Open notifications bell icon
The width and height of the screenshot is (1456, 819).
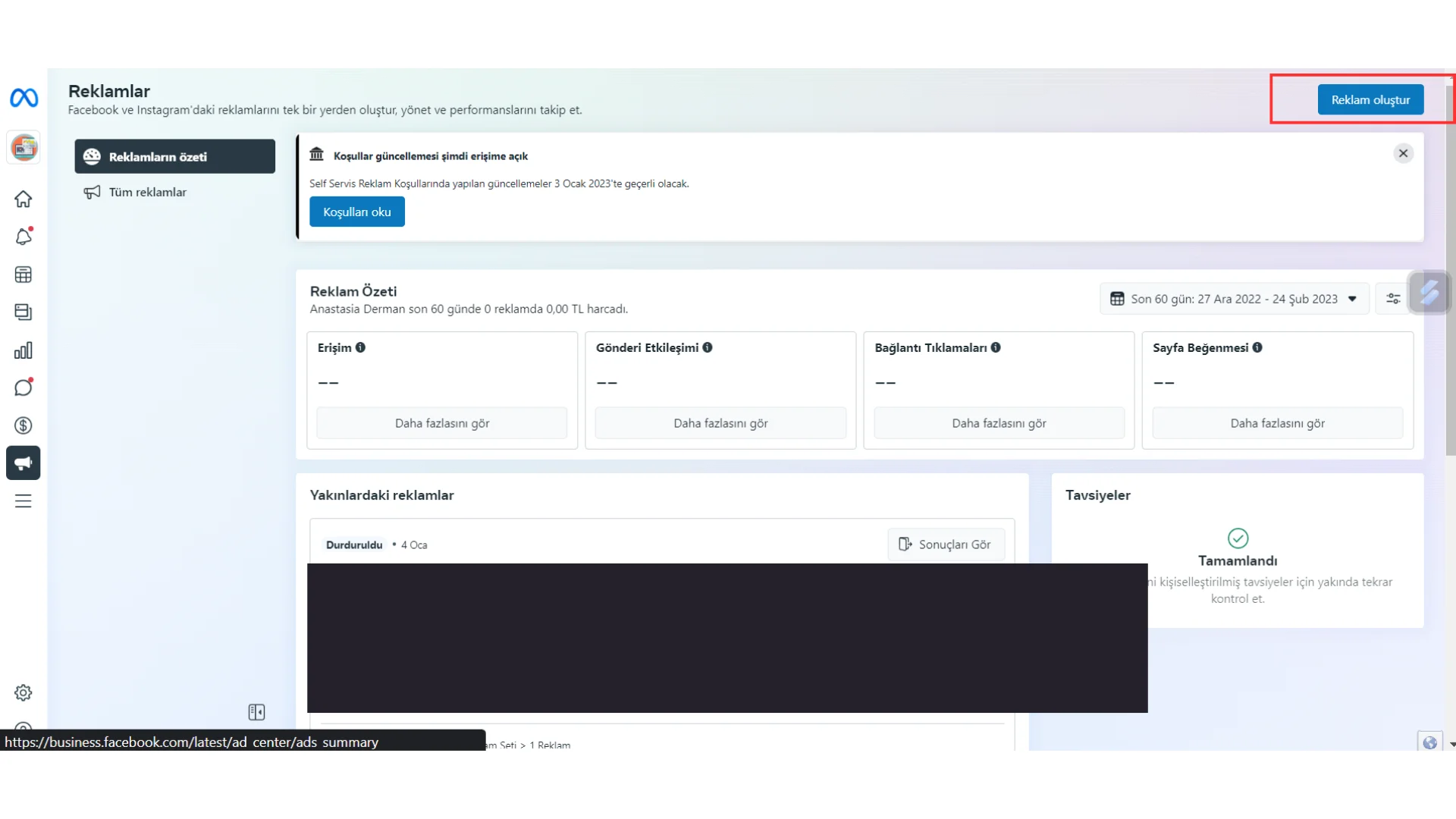(x=24, y=237)
